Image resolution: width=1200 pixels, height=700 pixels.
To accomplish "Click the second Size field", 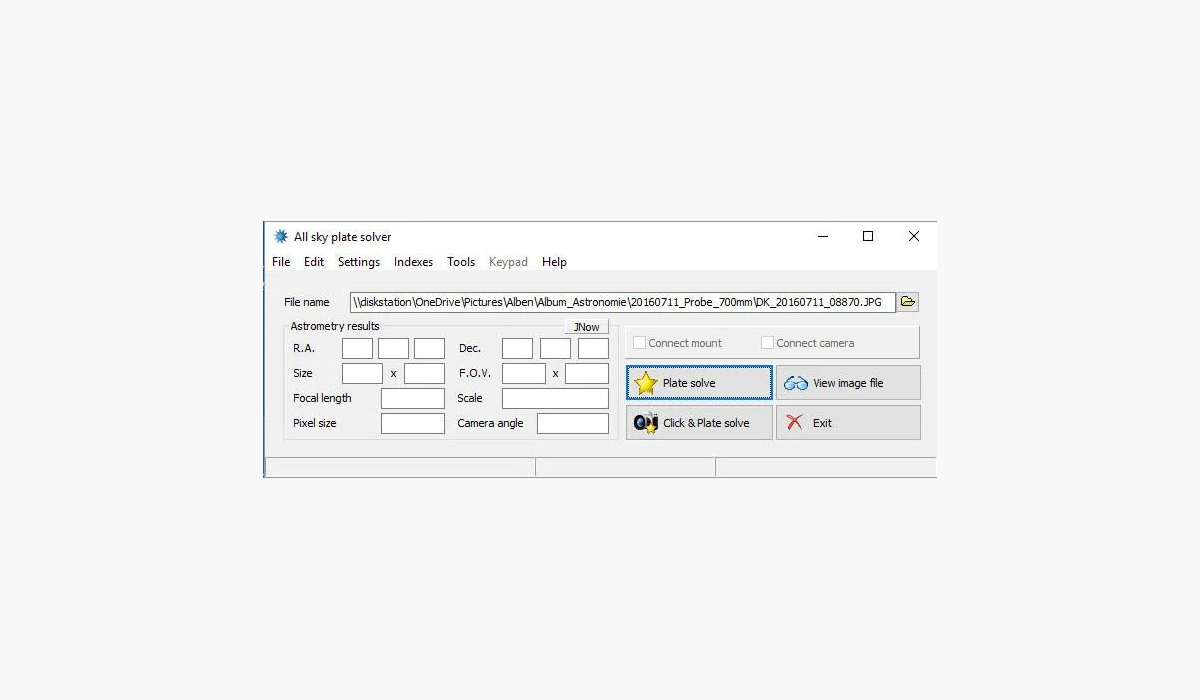I will tap(424, 373).
